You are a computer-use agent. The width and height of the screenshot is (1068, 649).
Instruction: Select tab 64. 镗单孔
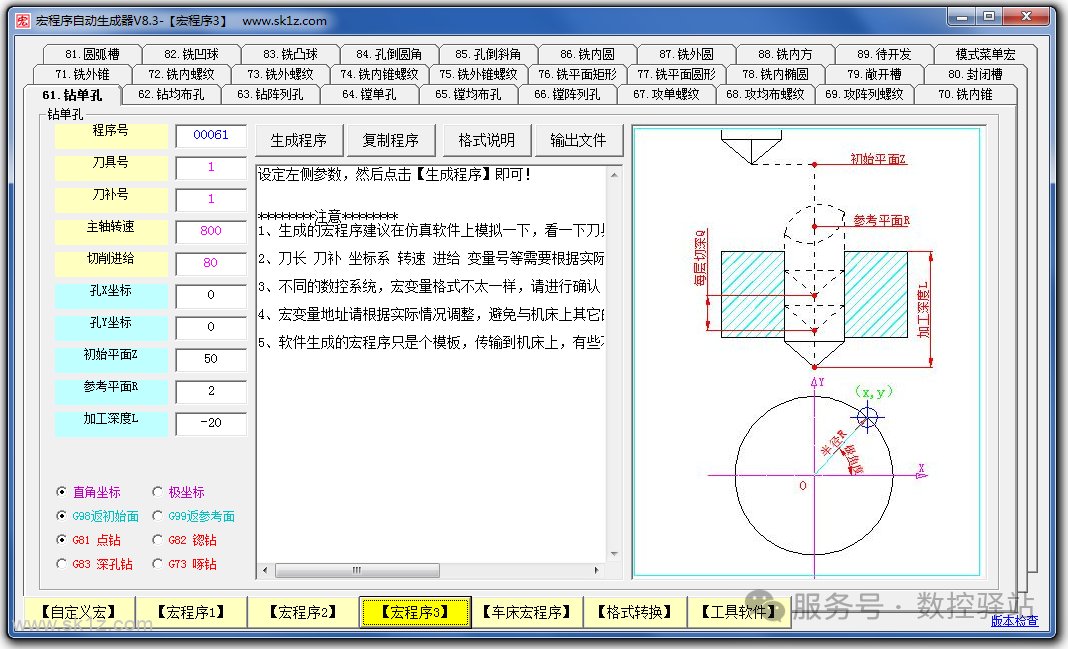coord(369,95)
